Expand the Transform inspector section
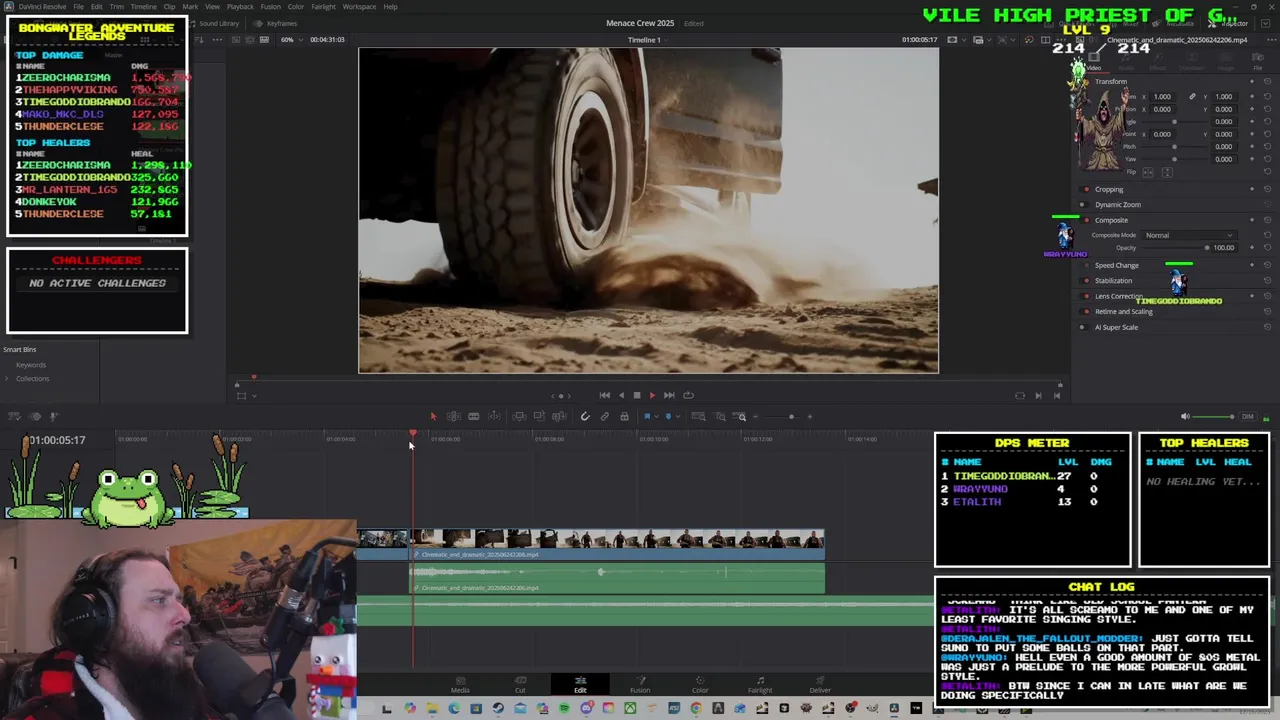Screen dimensions: 1280x720 click(1111, 81)
